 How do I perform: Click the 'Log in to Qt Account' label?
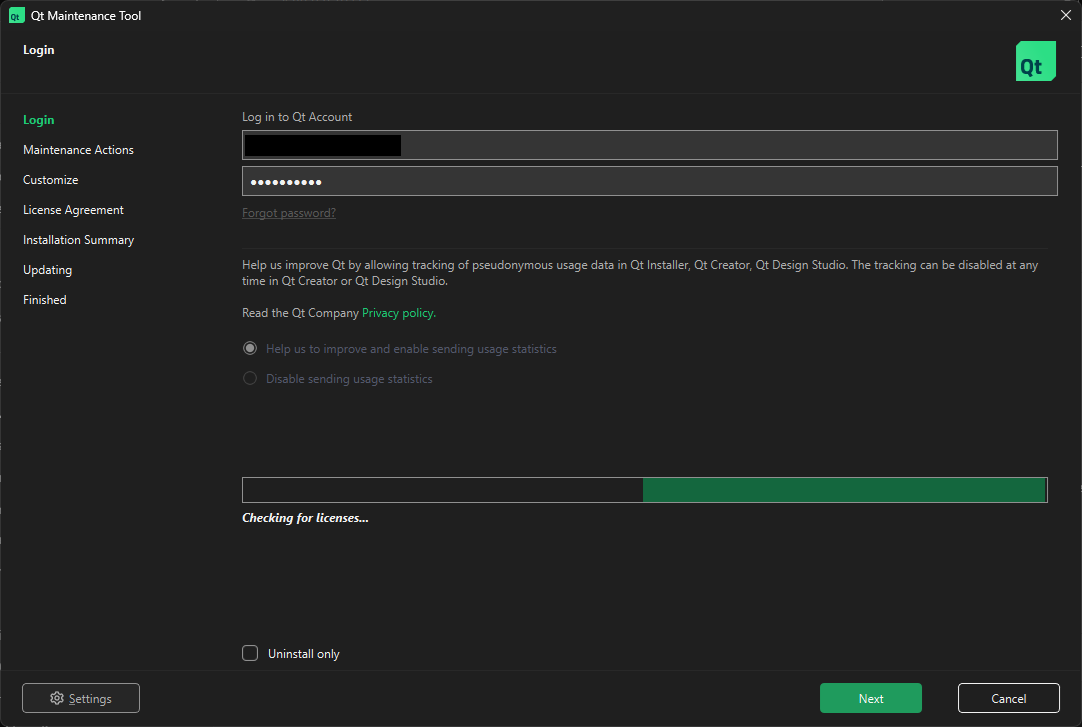pos(297,117)
